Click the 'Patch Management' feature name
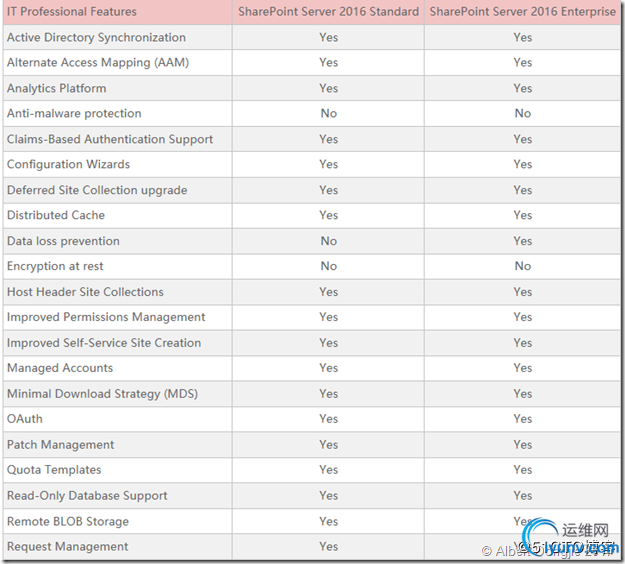Screen dimensions: 625x564 pyautogui.click(x=61, y=444)
